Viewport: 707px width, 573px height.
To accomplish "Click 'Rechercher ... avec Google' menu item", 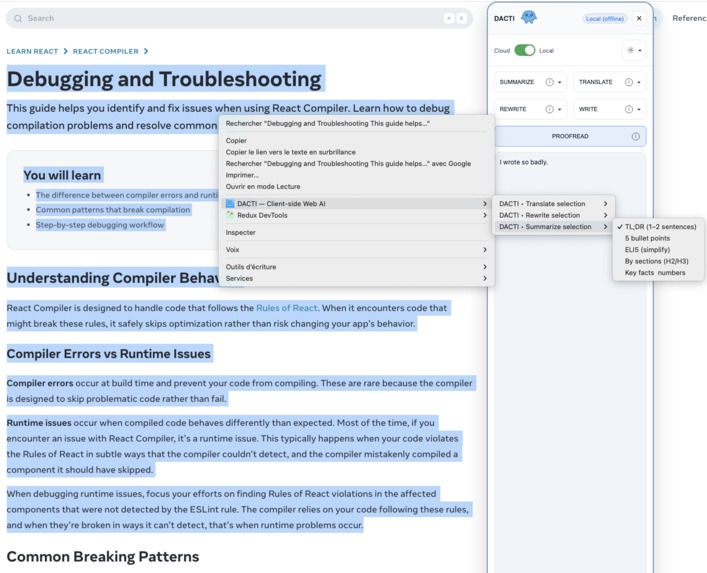I will (356, 163).
